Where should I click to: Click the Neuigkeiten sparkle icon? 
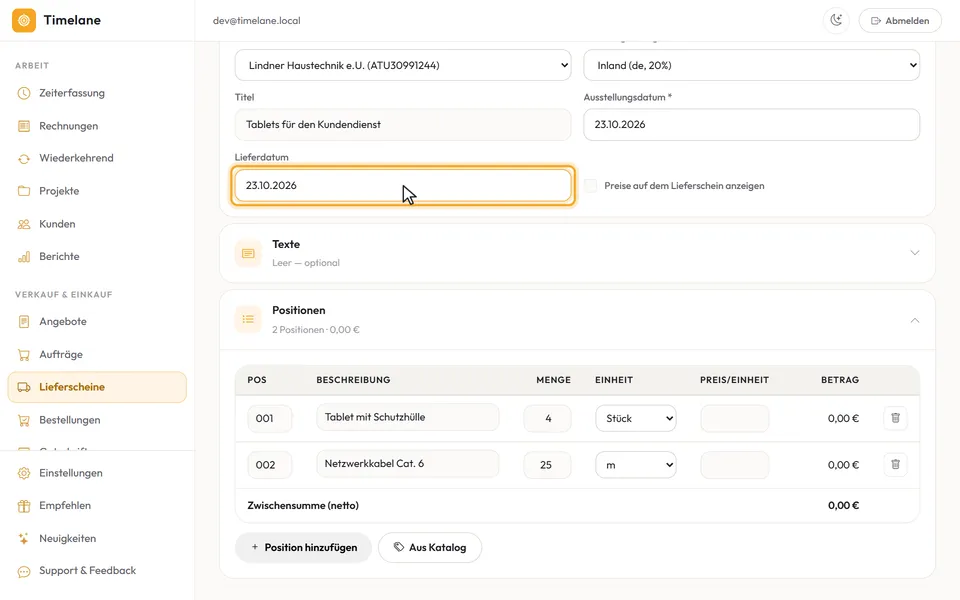(x=24, y=539)
